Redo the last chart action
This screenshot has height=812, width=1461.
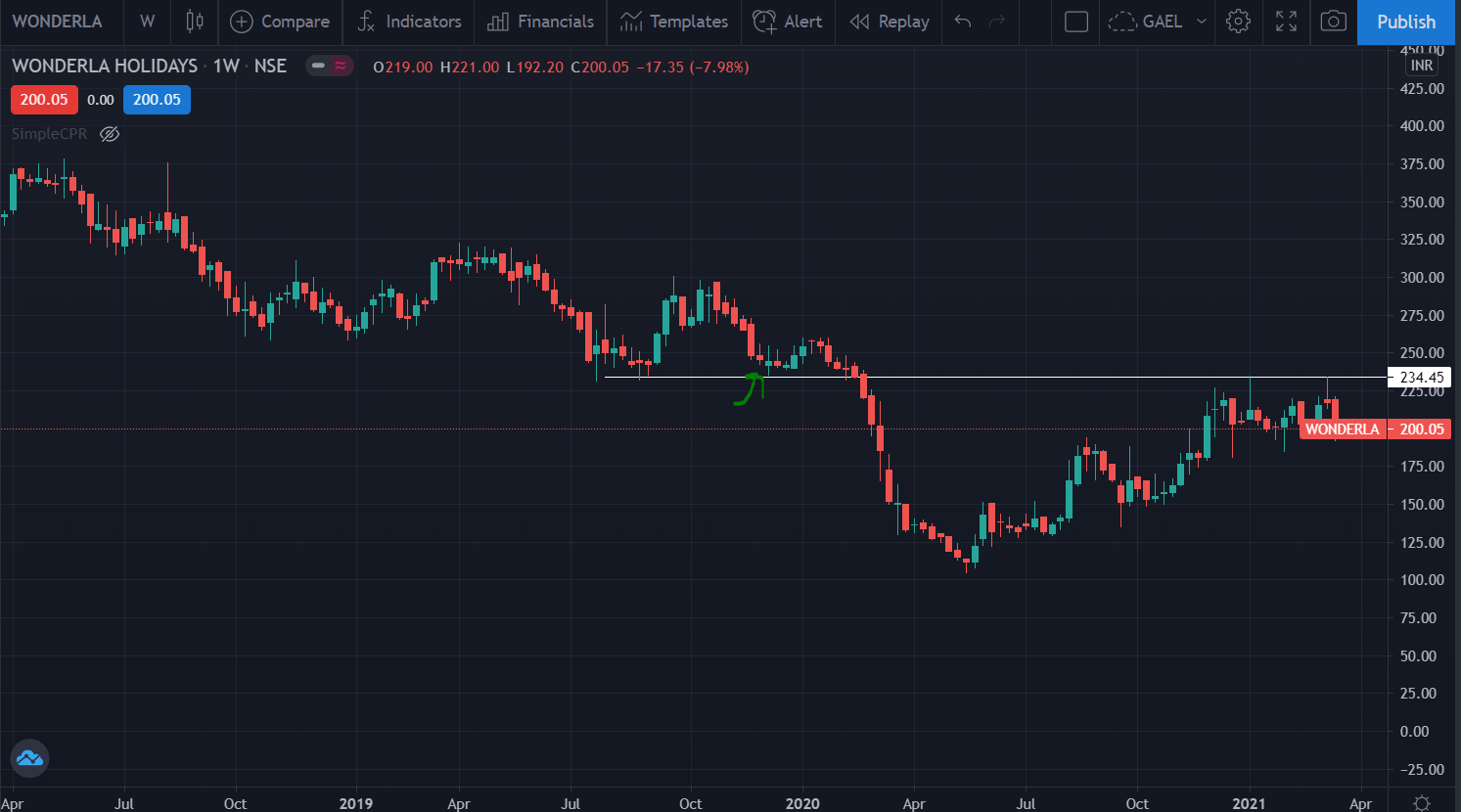tap(997, 22)
